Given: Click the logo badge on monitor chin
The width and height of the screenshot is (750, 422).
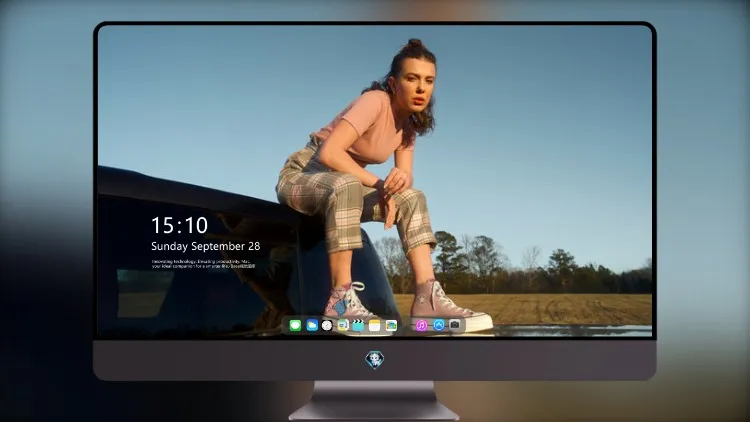Looking at the screenshot, I should [x=375, y=360].
